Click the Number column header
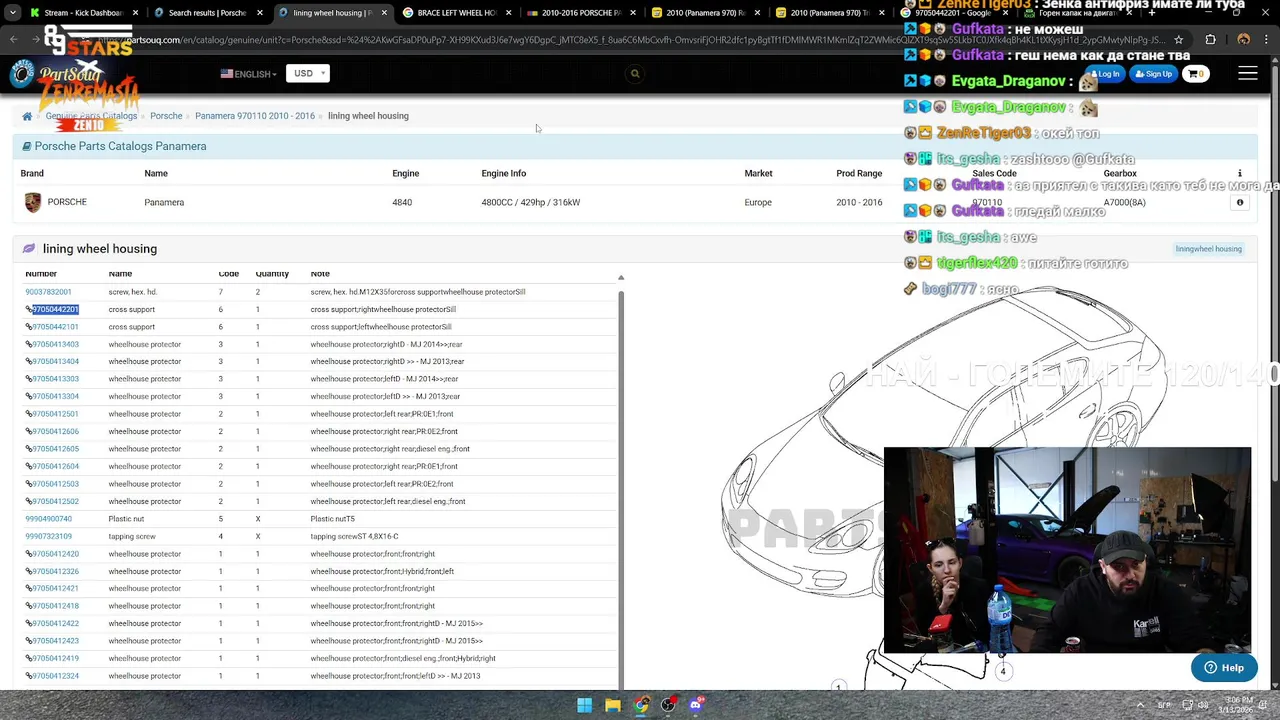This screenshot has height=720, width=1280. (41, 274)
